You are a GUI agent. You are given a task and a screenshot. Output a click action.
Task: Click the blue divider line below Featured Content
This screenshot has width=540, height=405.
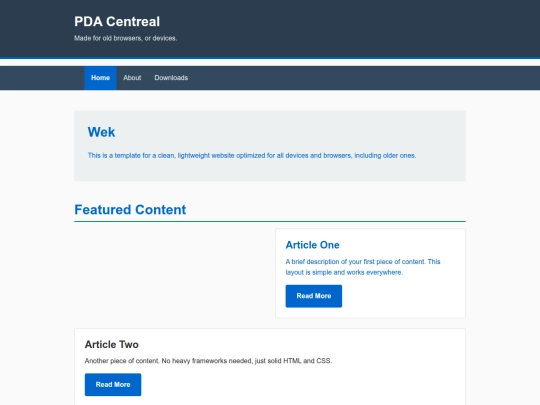(270, 221)
